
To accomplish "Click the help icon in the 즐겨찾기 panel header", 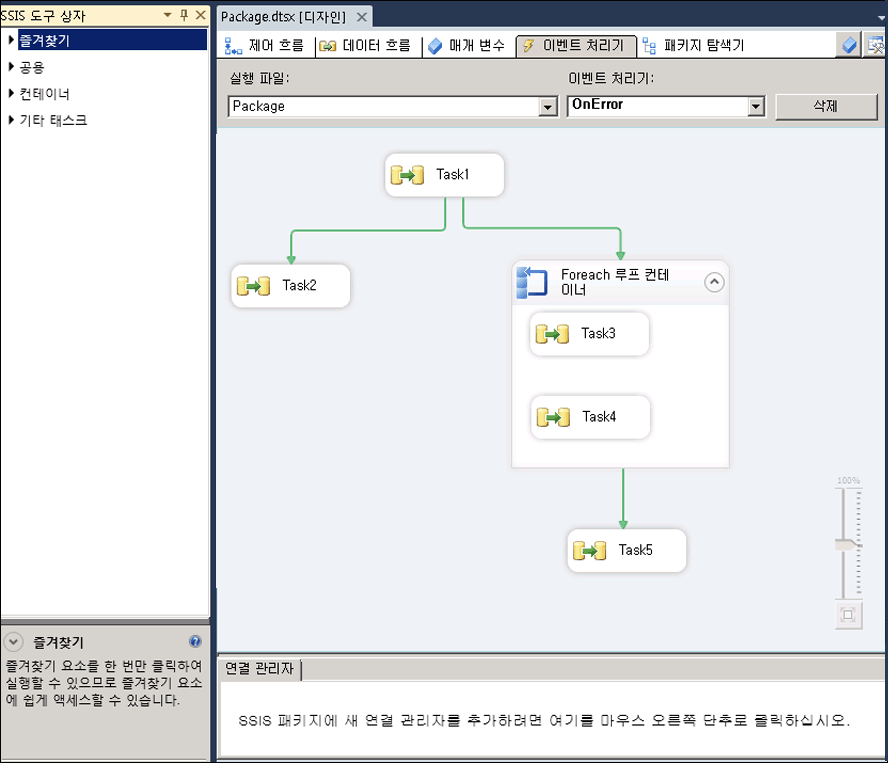I will tap(196, 641).
